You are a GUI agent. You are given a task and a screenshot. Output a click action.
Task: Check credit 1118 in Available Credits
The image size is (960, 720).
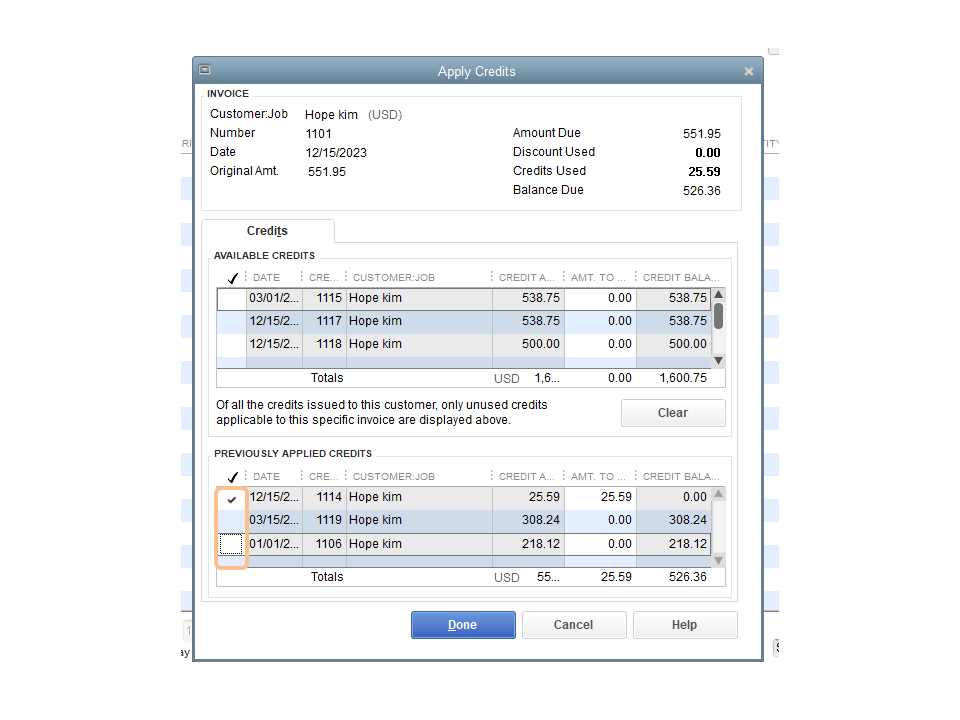[x=232, y=344]
